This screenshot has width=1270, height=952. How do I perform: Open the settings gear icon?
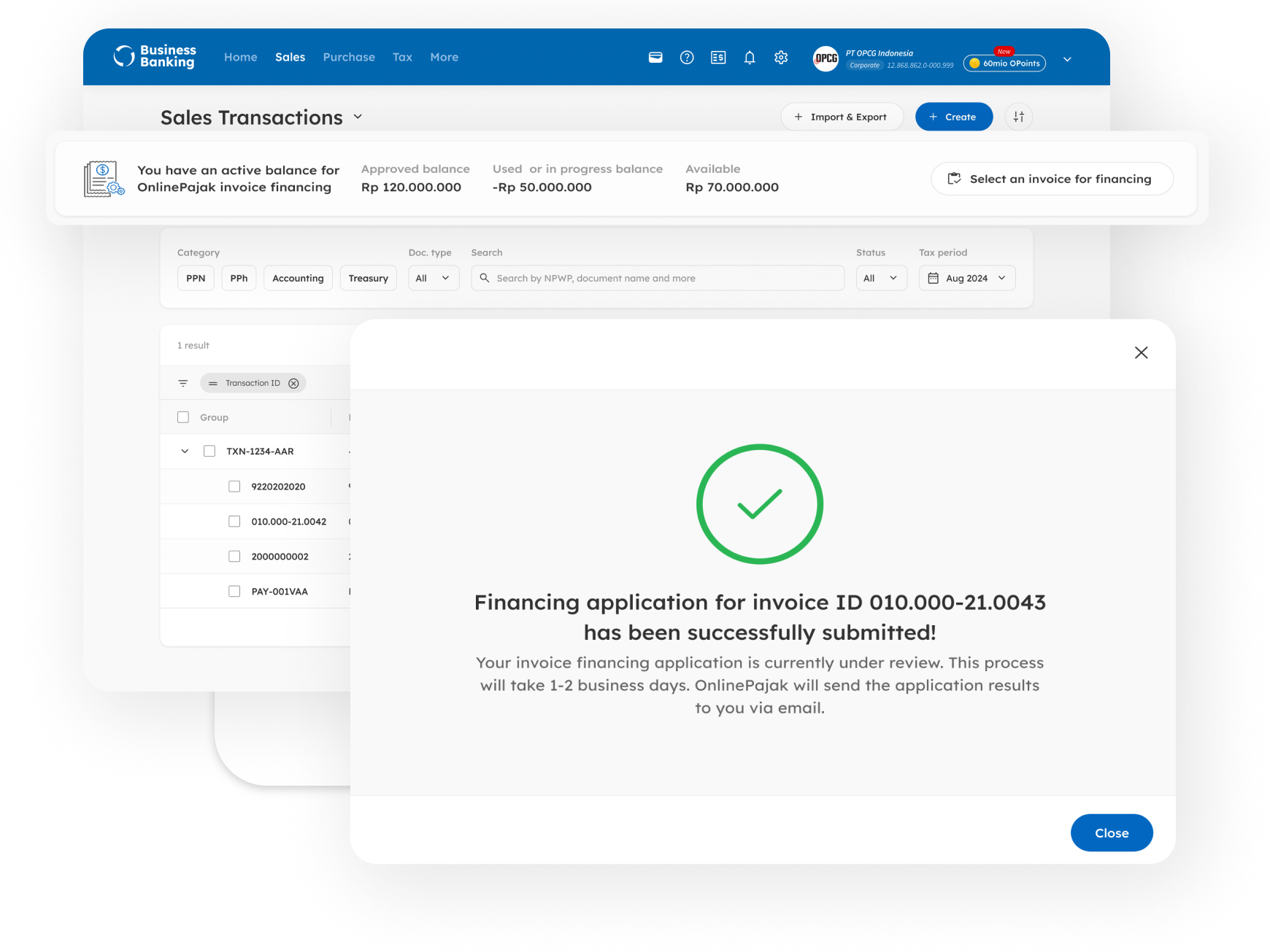[781, 58]
